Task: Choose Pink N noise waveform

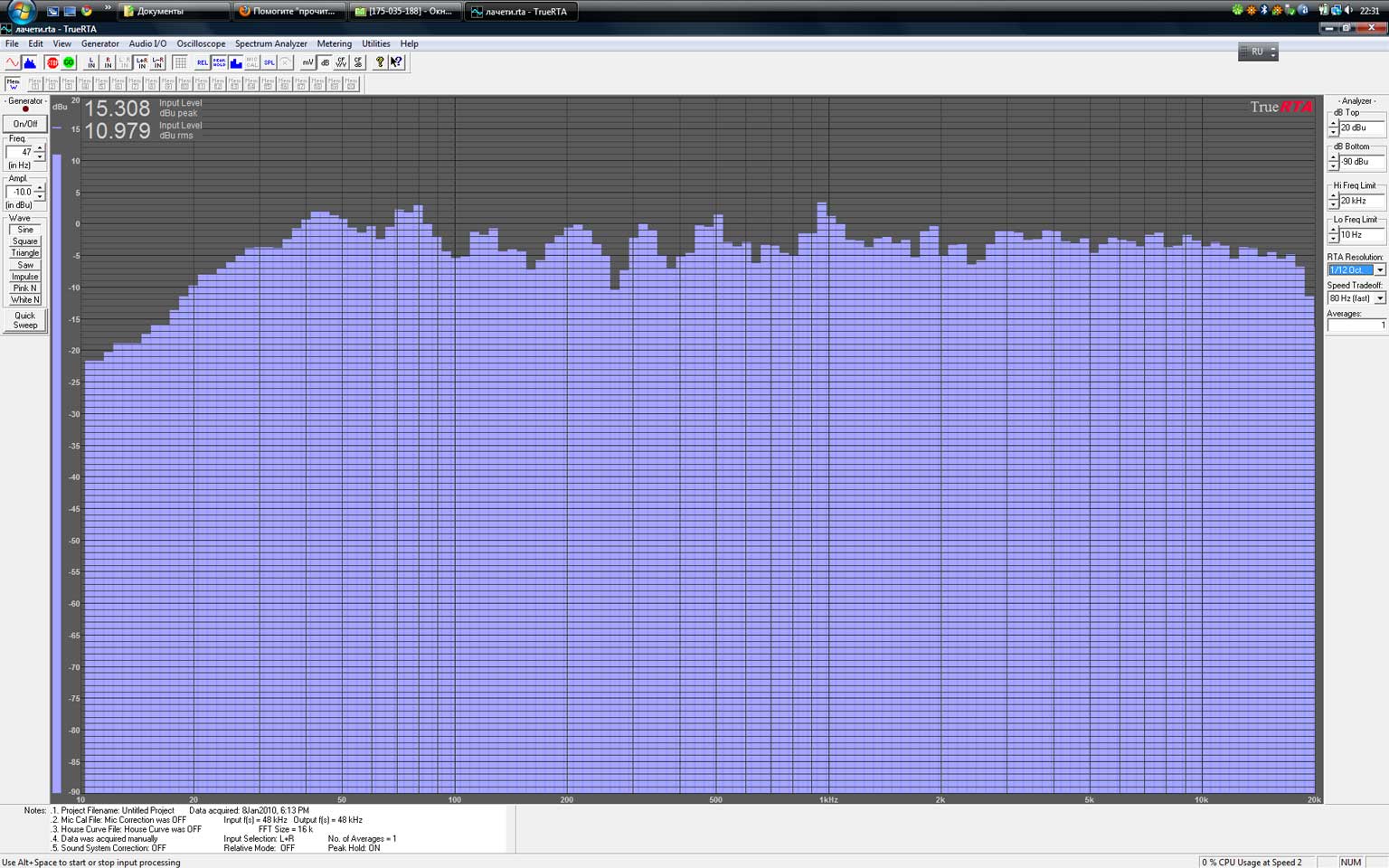Action: click(x=25, y=288)
